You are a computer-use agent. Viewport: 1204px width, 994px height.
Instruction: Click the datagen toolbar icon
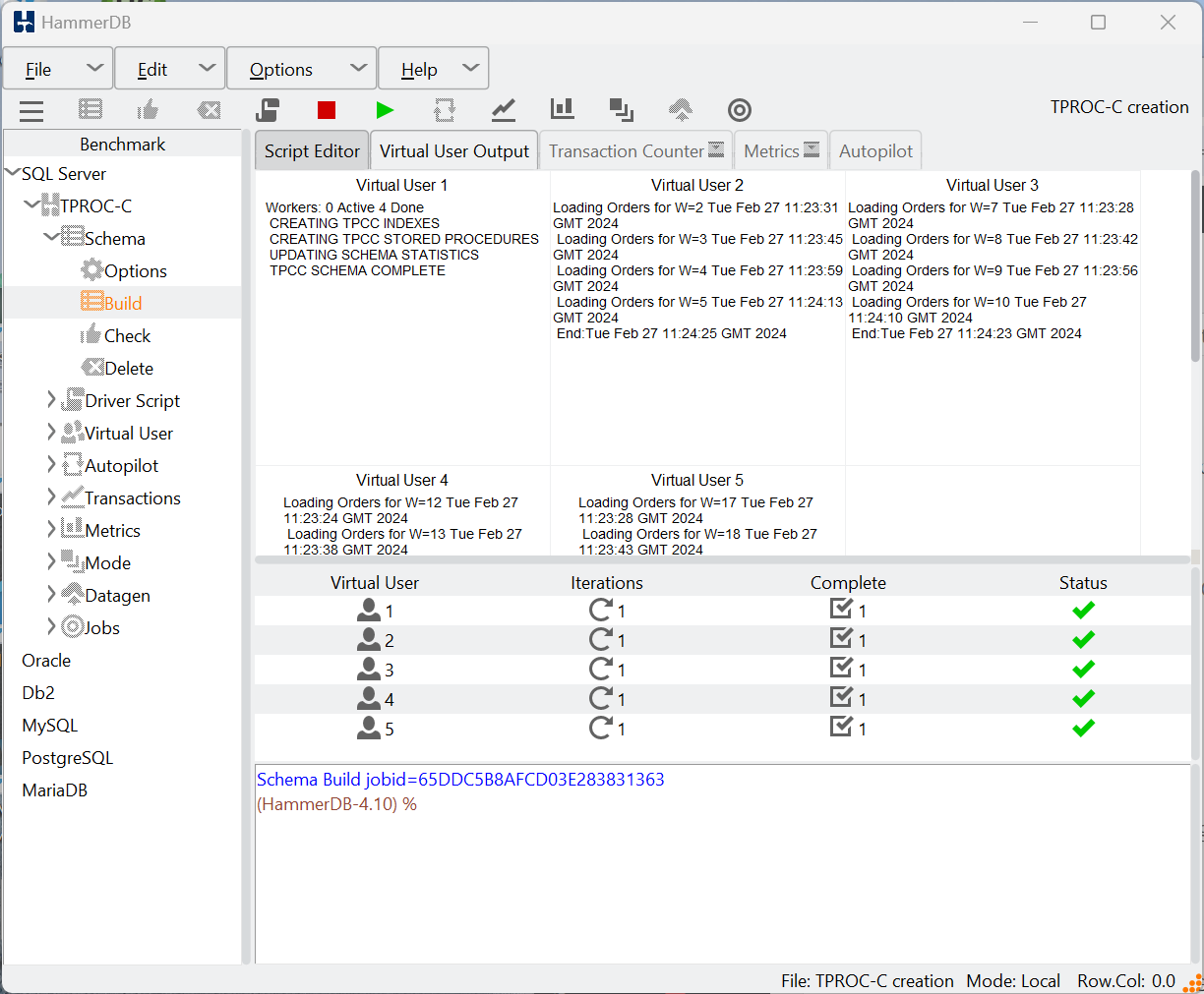coord(681,109)
